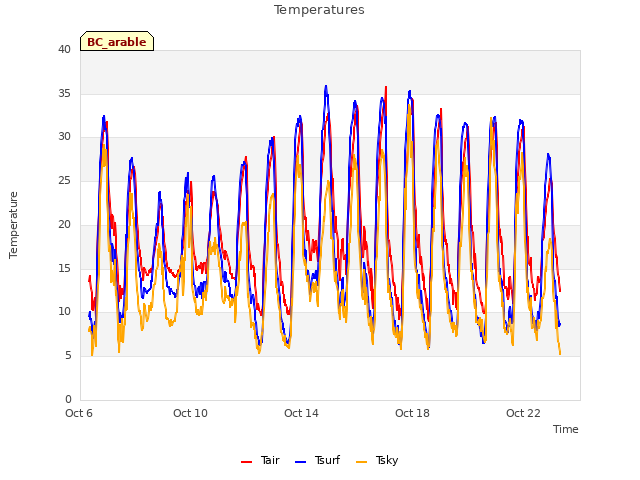Click the 35 y-axis tick label

[x=64, y=93]
